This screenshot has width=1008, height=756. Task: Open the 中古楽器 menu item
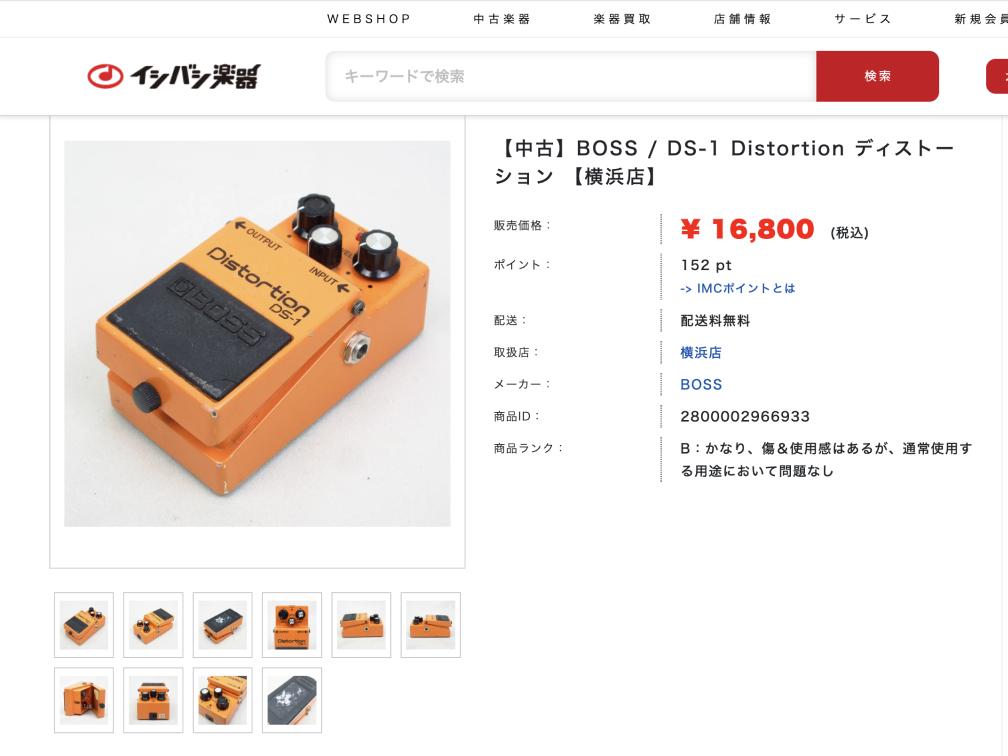502,19
